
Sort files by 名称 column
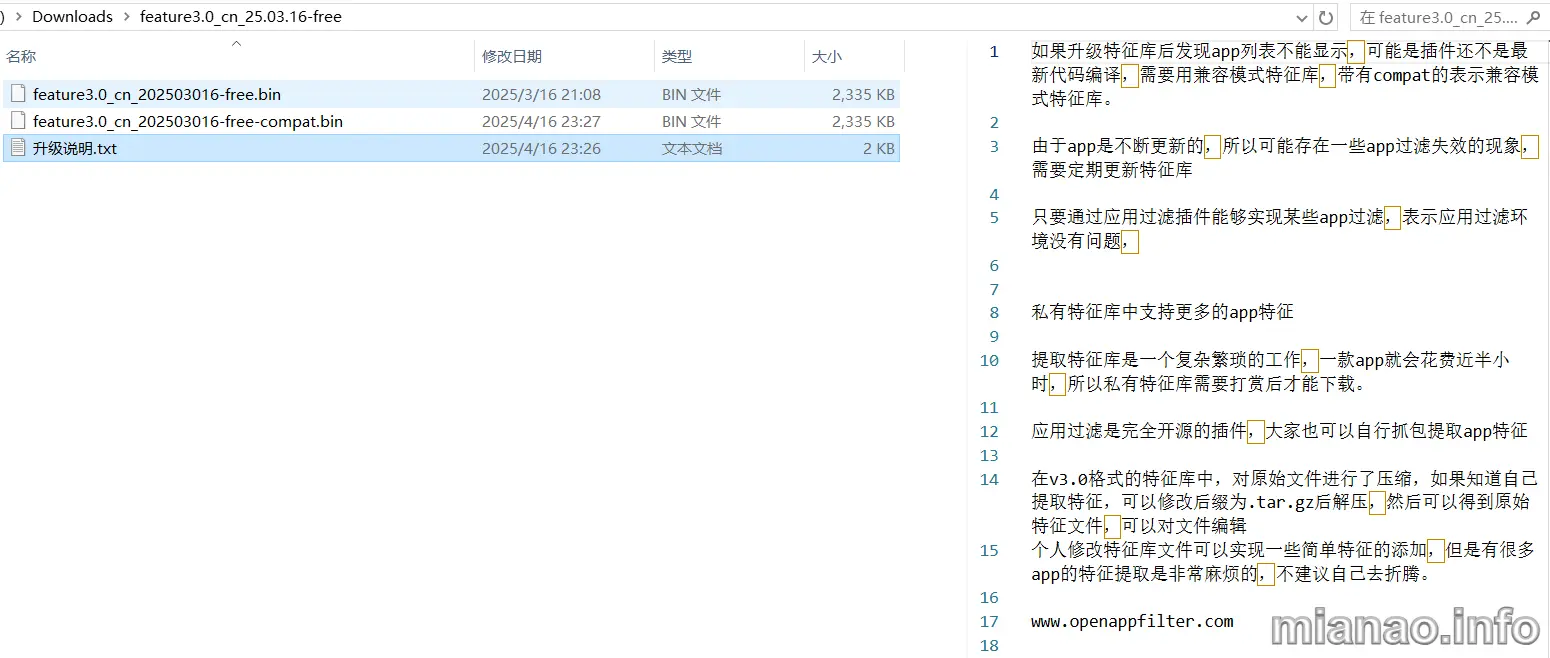22,57
